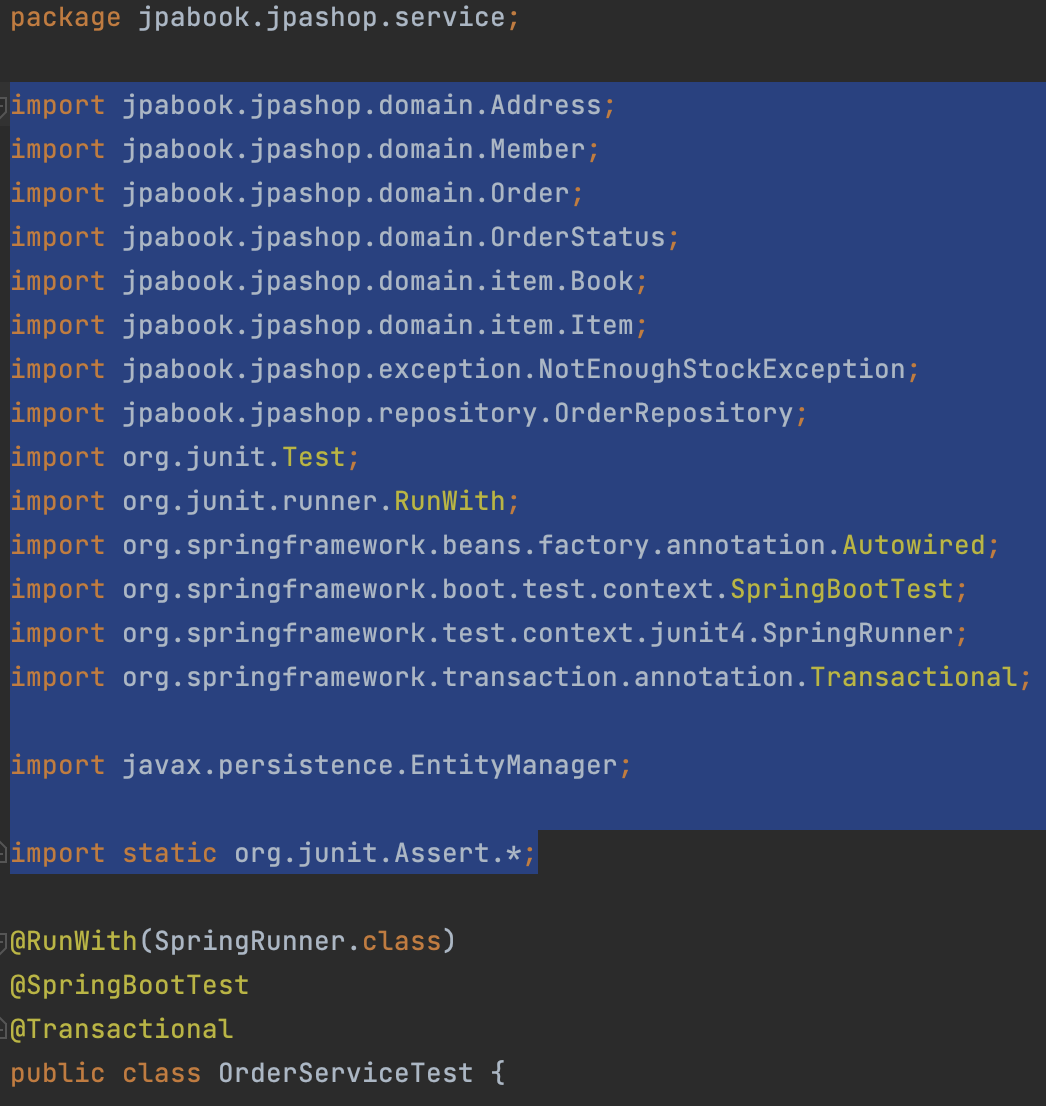1046x1106 pixels.
Task: Click fold end marker beside @Transactional annotation
Action: (x=4, y=1029)
